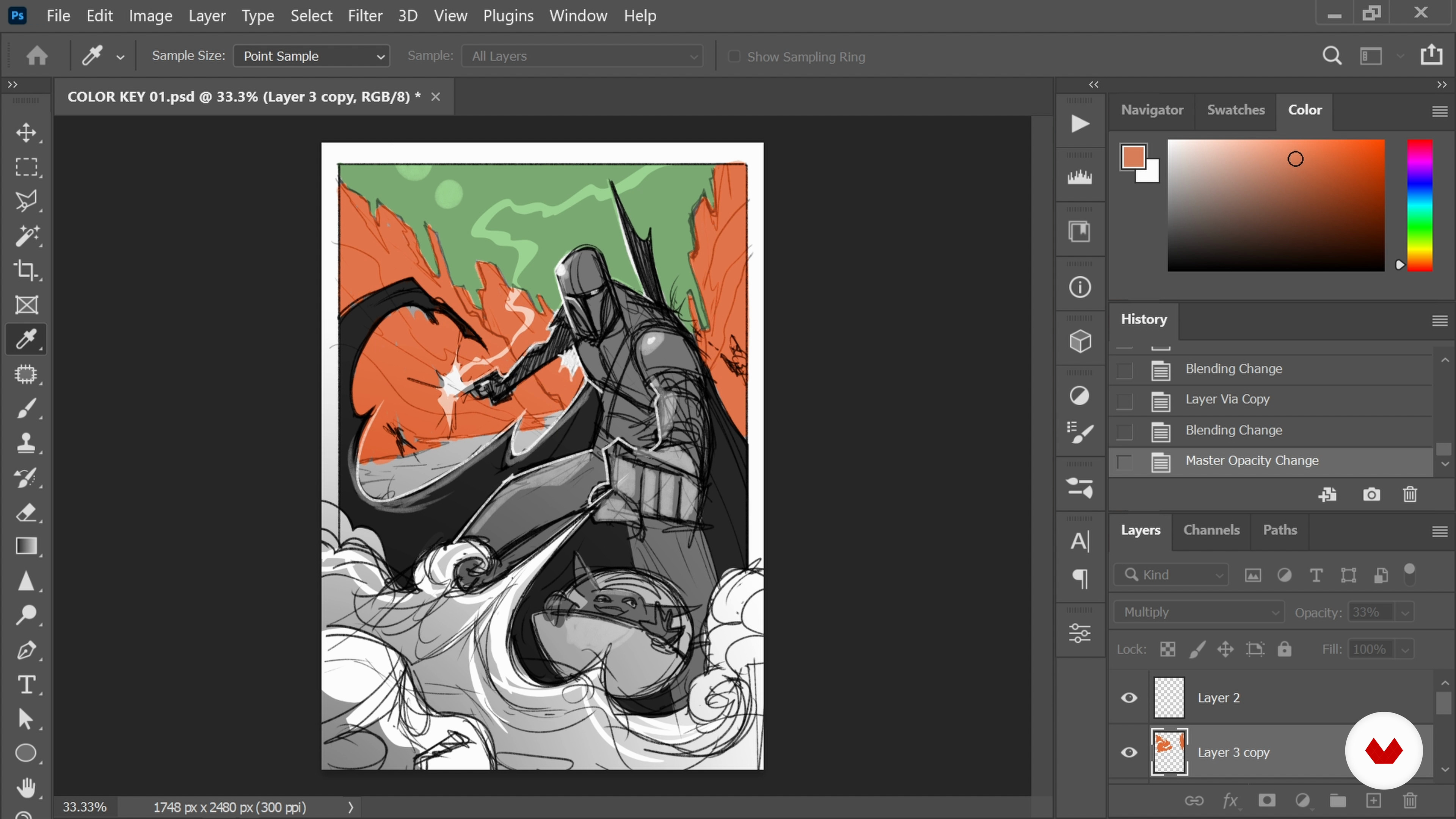Select the Brush tool
Viewport: 1456px width, 819px height.
(26, 409)
